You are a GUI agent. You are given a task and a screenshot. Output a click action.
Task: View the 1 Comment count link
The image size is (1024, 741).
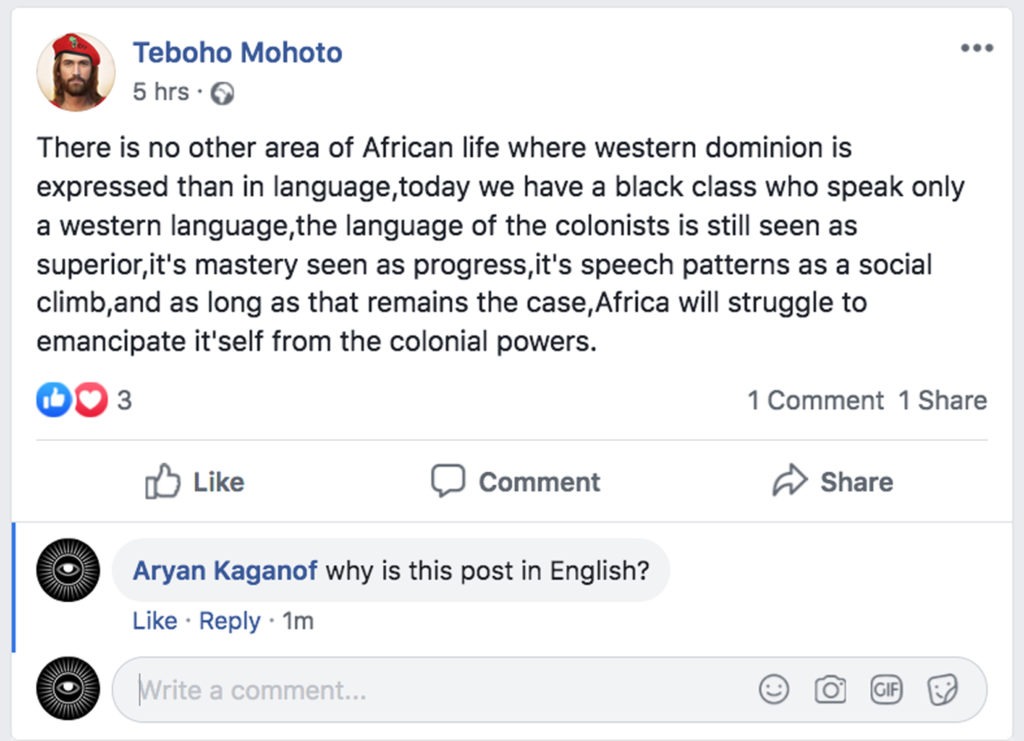pos(815,401)
